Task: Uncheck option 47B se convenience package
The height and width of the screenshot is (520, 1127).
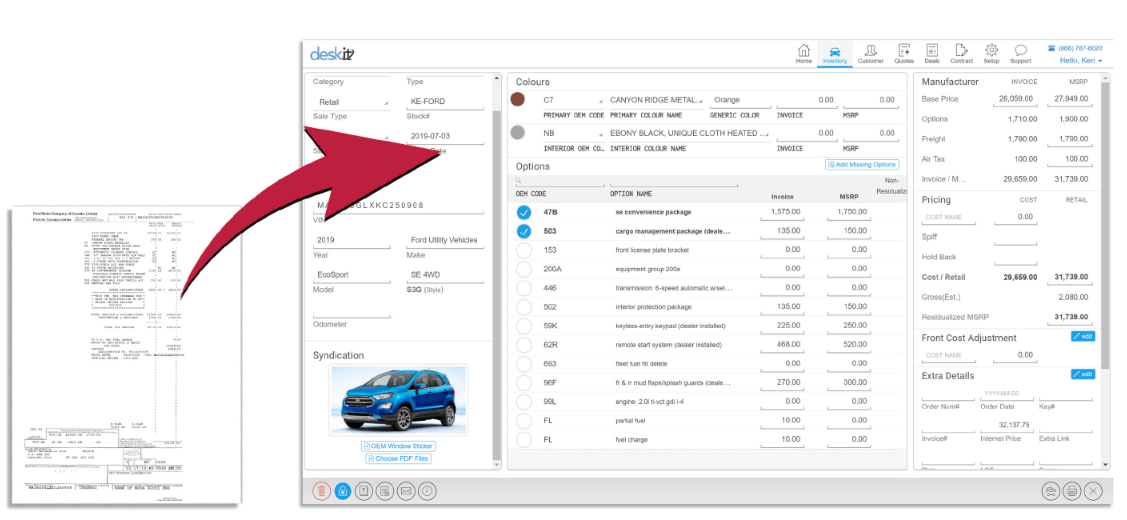Action: tap(524, 213)
